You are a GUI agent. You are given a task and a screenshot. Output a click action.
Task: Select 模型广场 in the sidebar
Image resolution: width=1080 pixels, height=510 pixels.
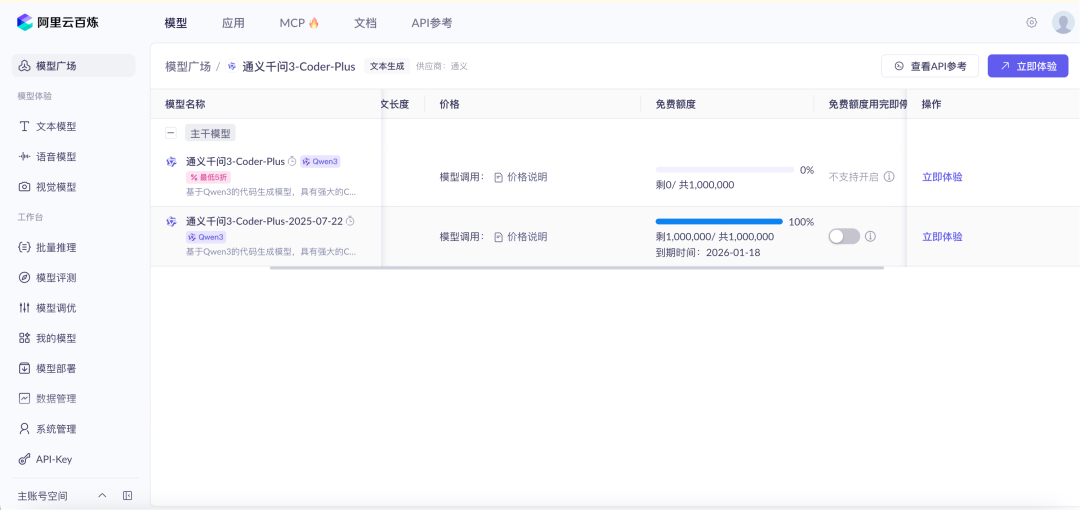point(74,66)
